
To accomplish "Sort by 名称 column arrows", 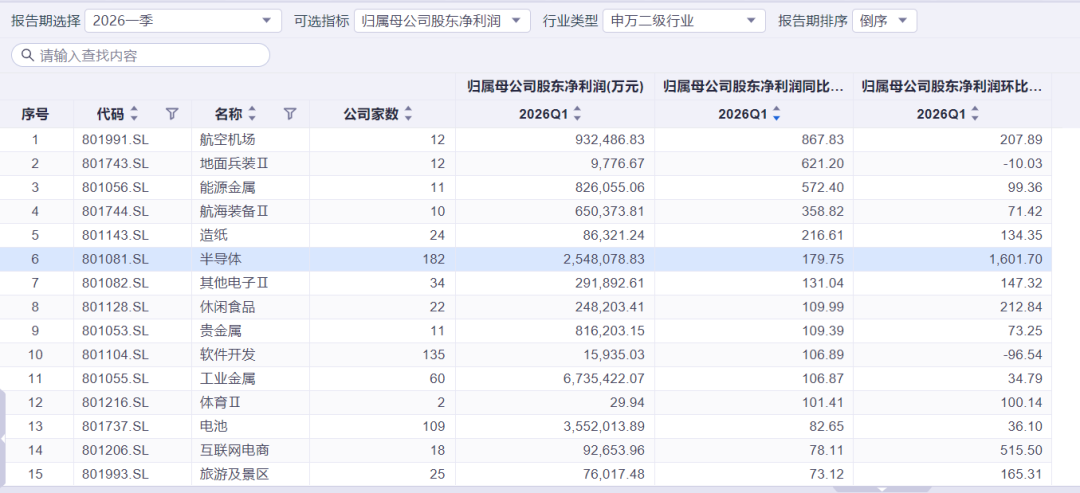I will point(252,114).
